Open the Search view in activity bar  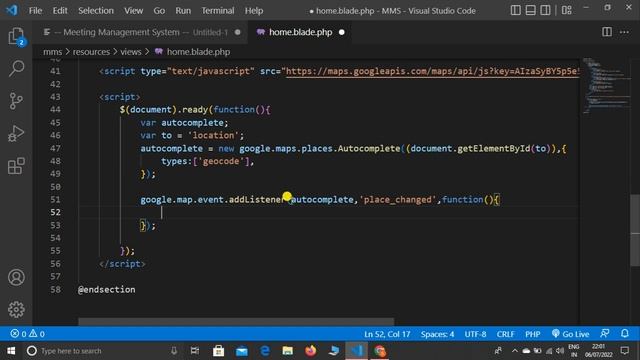pos(16,68)
